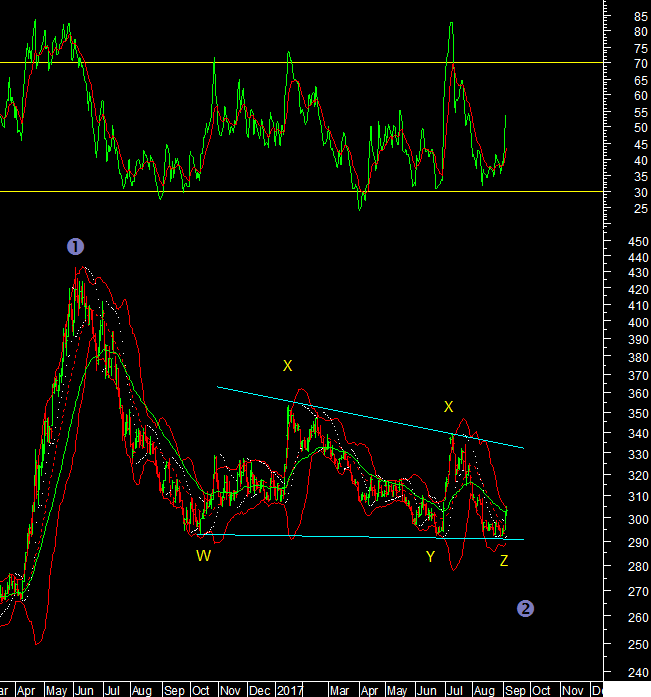The width and height of the screenshot is (651, 697).
Task: Click the 70 oscillator axis value
Action: pyautogui.click(x=641, y=64)
